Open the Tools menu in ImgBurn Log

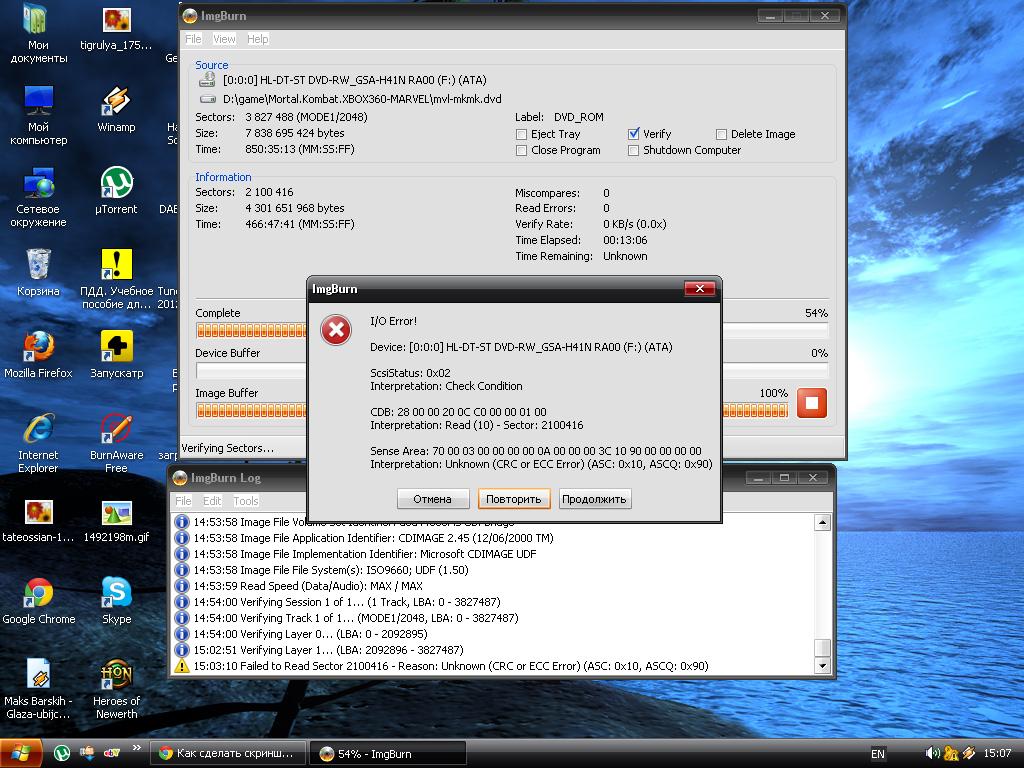click(246, 501)
